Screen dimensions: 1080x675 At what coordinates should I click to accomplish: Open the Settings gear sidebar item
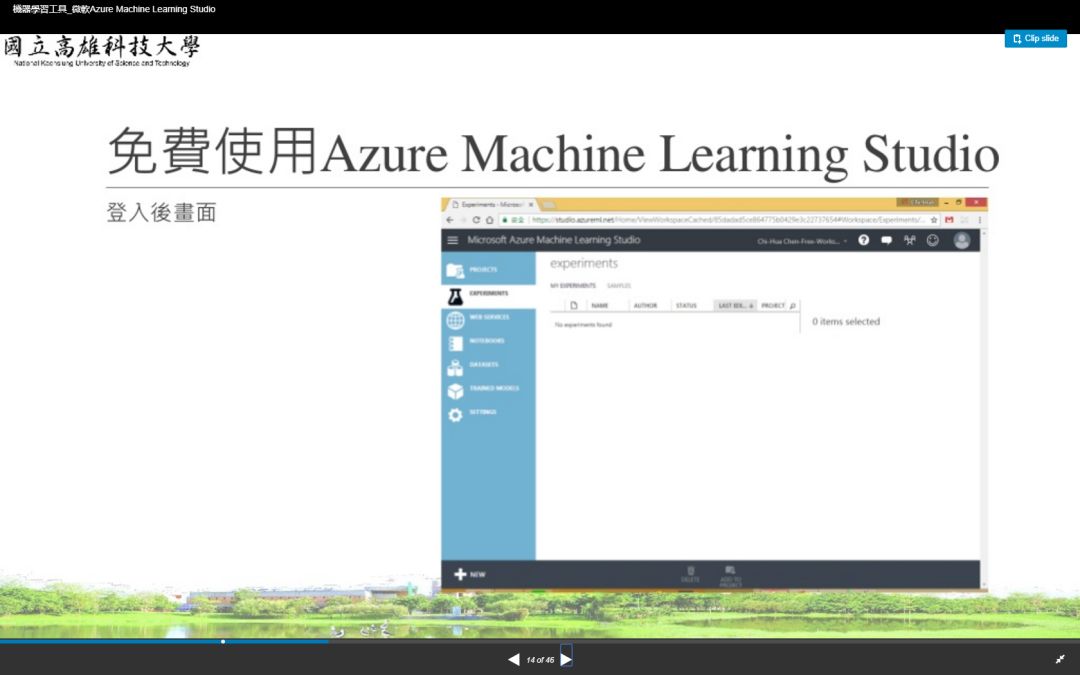point(488,414)
